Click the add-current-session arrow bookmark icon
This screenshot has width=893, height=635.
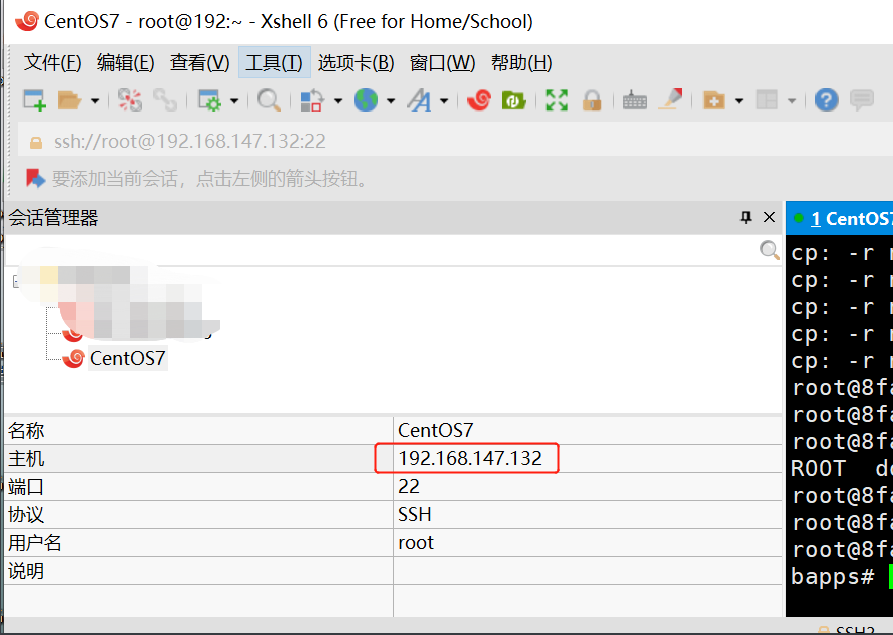click(35, 178)
